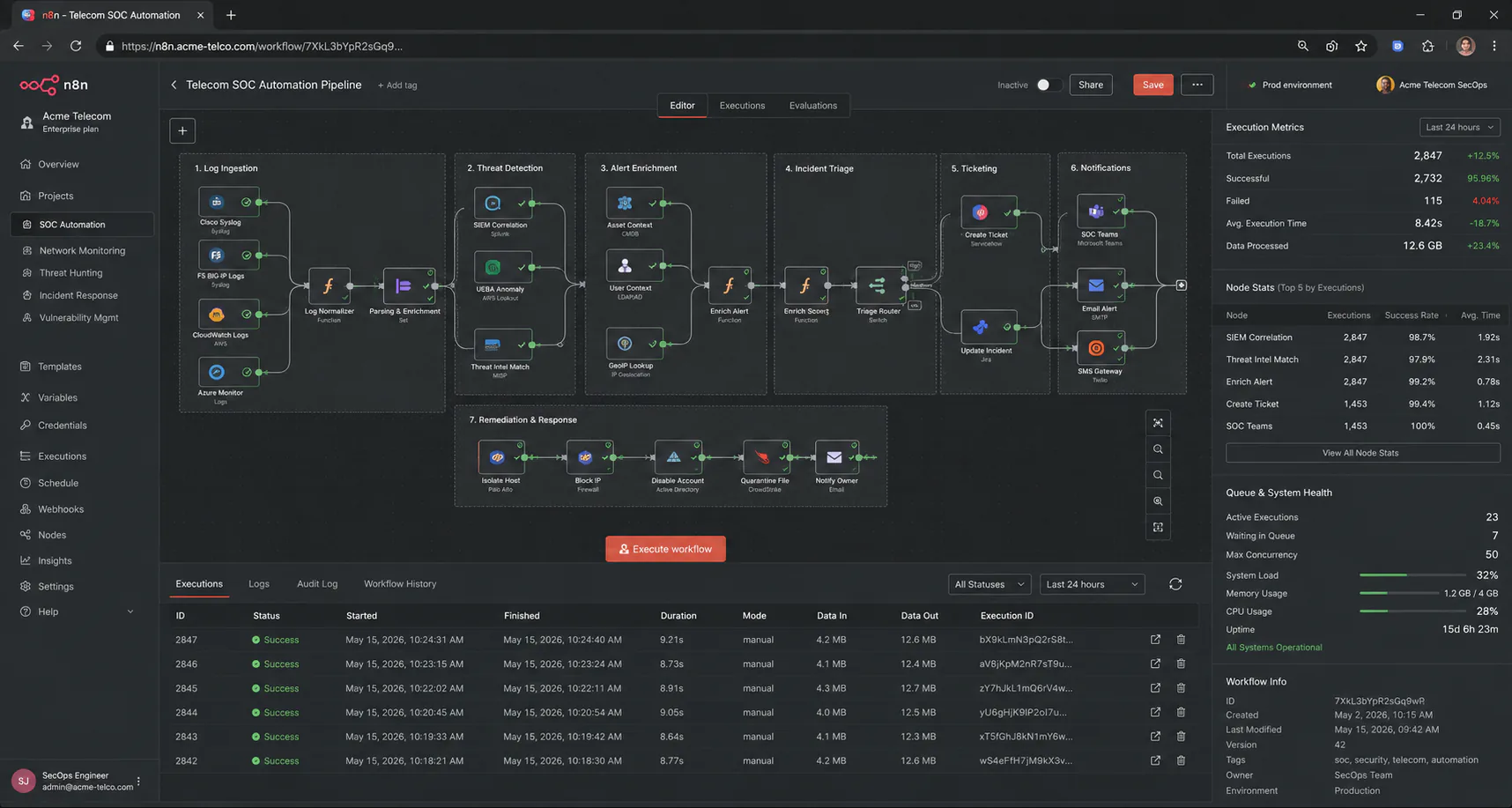This screenshot has height=808, width=1512.
Task: Open execution 2845 in new window
Action: 1155,688
